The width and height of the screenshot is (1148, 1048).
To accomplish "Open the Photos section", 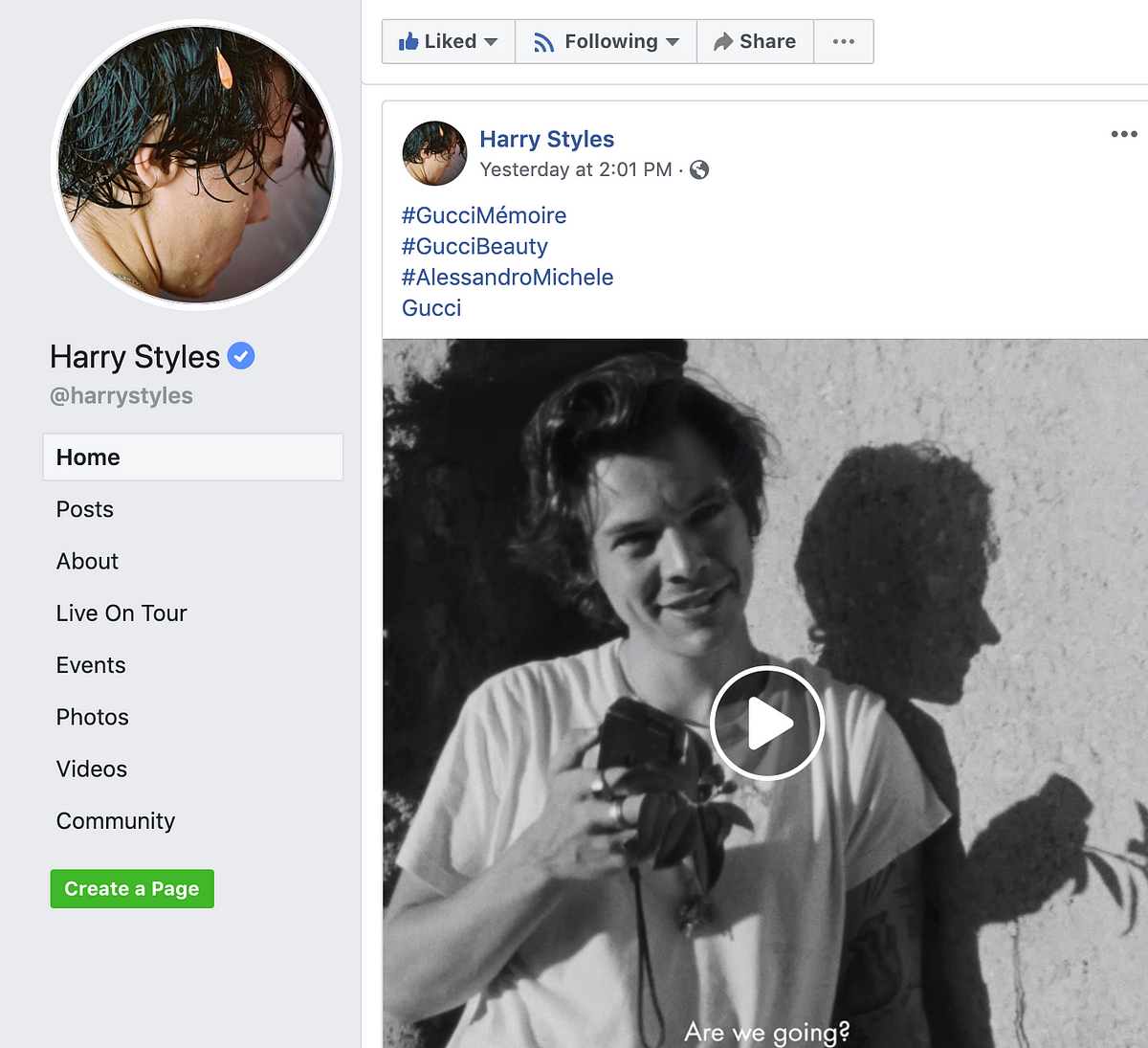I will (x=92, y=717).
